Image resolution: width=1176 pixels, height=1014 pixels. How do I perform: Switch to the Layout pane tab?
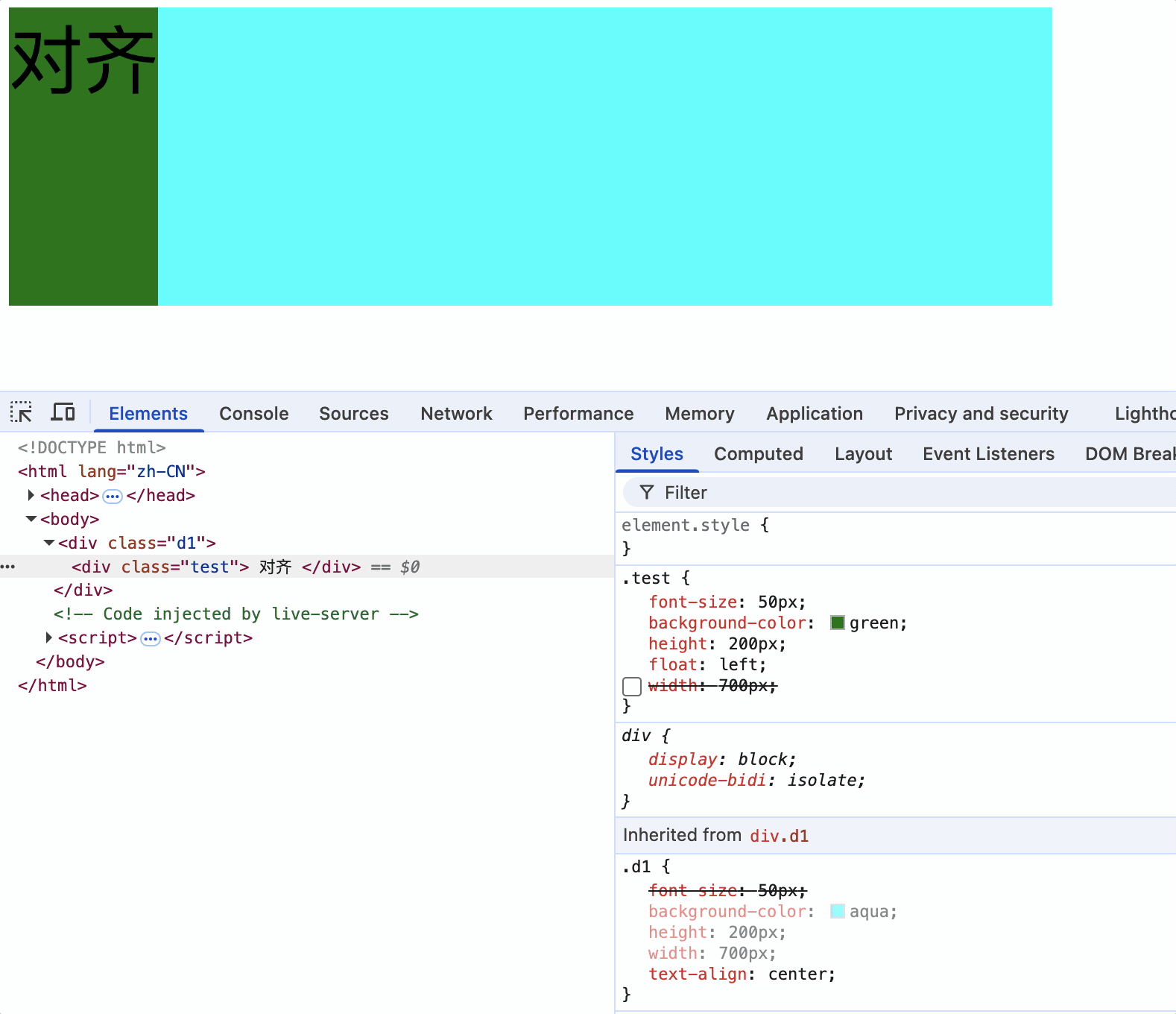click(863, 453)
